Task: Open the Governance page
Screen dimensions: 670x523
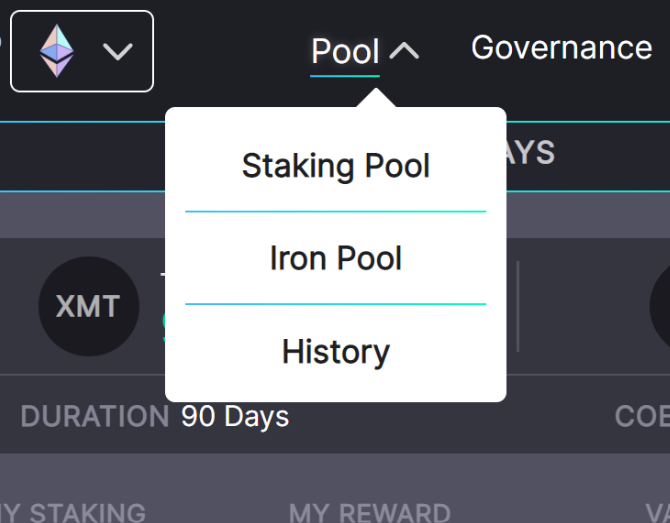Action: [561, 47]
